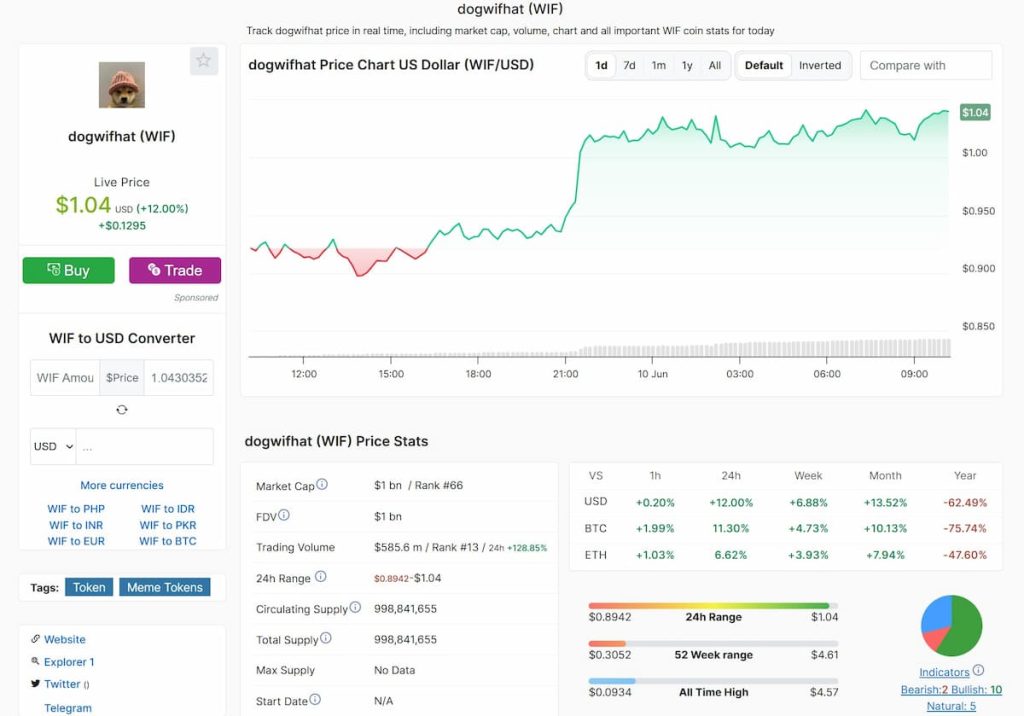Click the FDV info icon
Image resolution: width=1024 pixels, height=716 pixels.
pos(284,516)
